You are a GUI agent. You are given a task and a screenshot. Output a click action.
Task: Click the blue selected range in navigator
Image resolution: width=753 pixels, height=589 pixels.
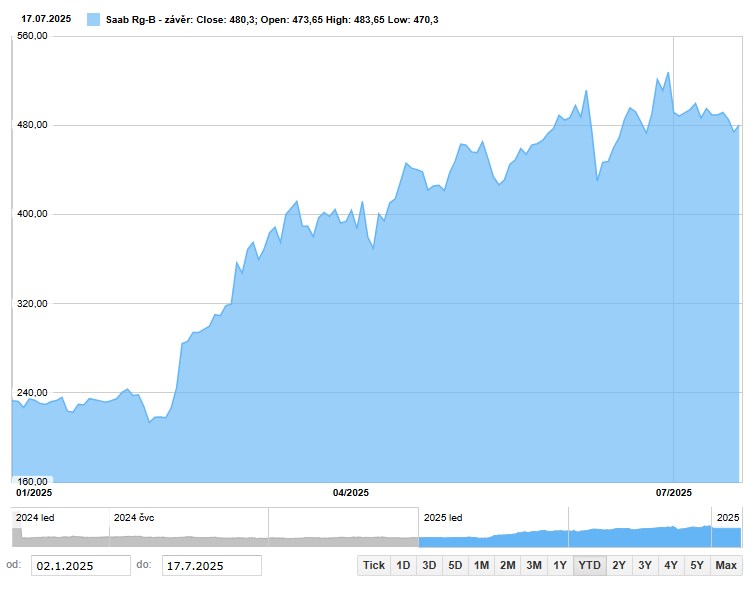[x=580, y=537]
